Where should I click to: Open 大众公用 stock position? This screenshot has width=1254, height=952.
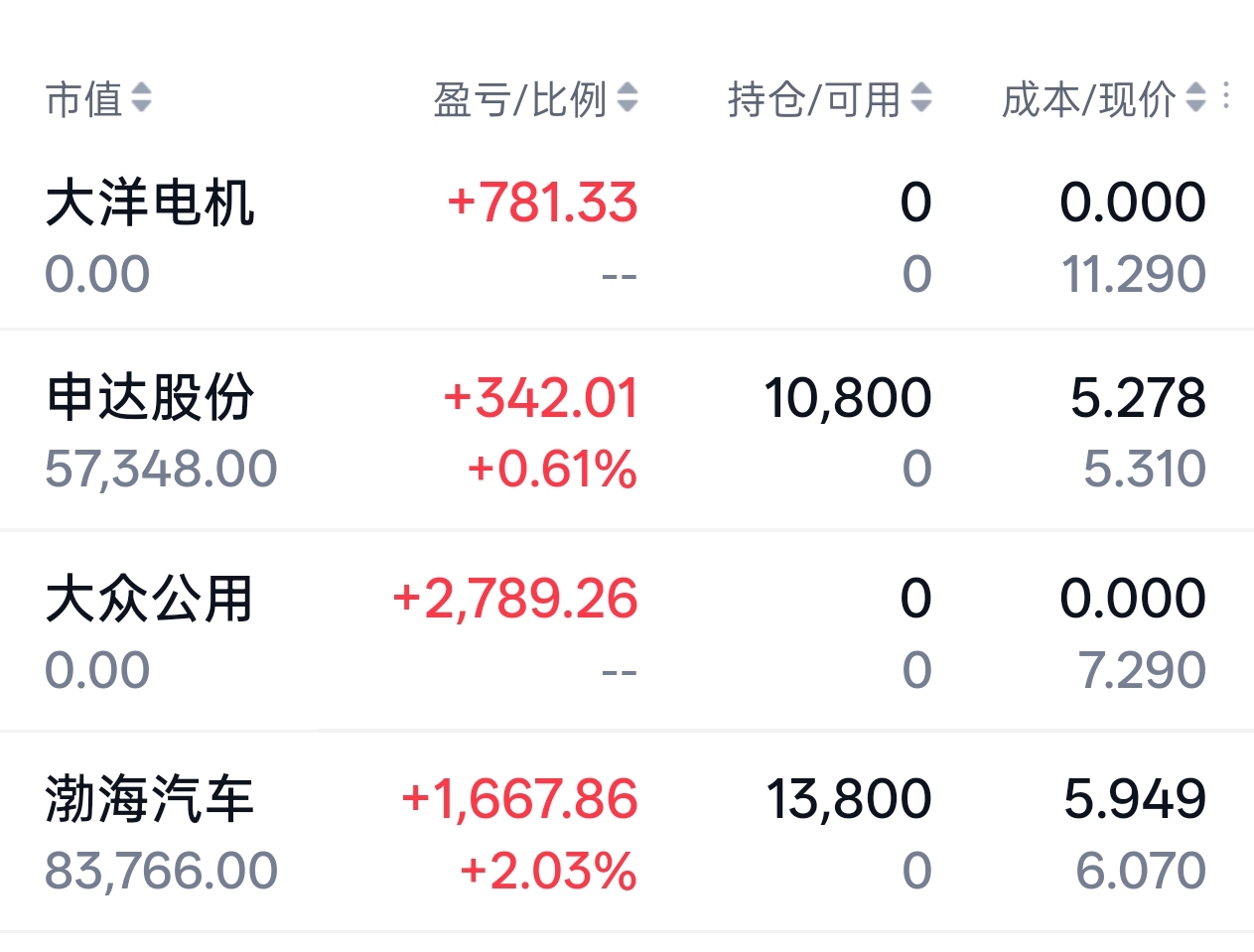coord(150,599)
